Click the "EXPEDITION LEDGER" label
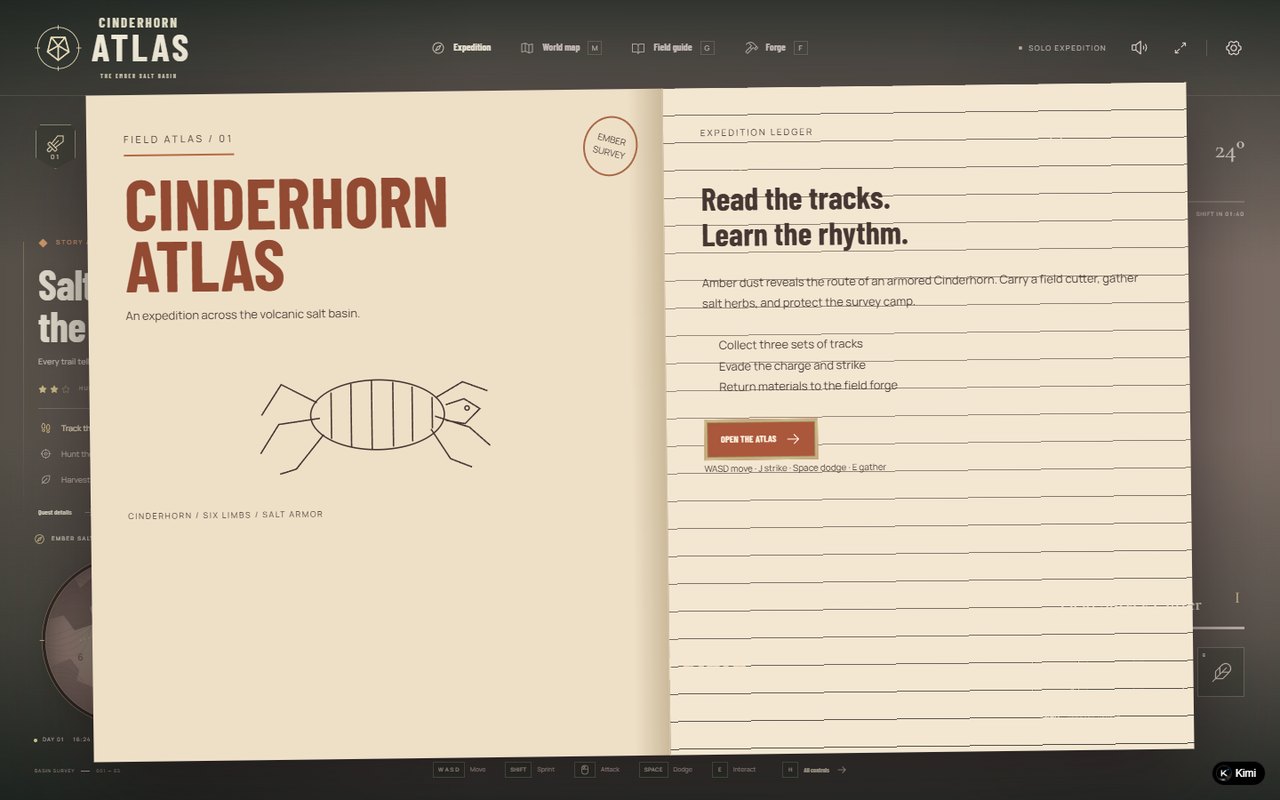The image size is (1280, 800). coord(756,132)
